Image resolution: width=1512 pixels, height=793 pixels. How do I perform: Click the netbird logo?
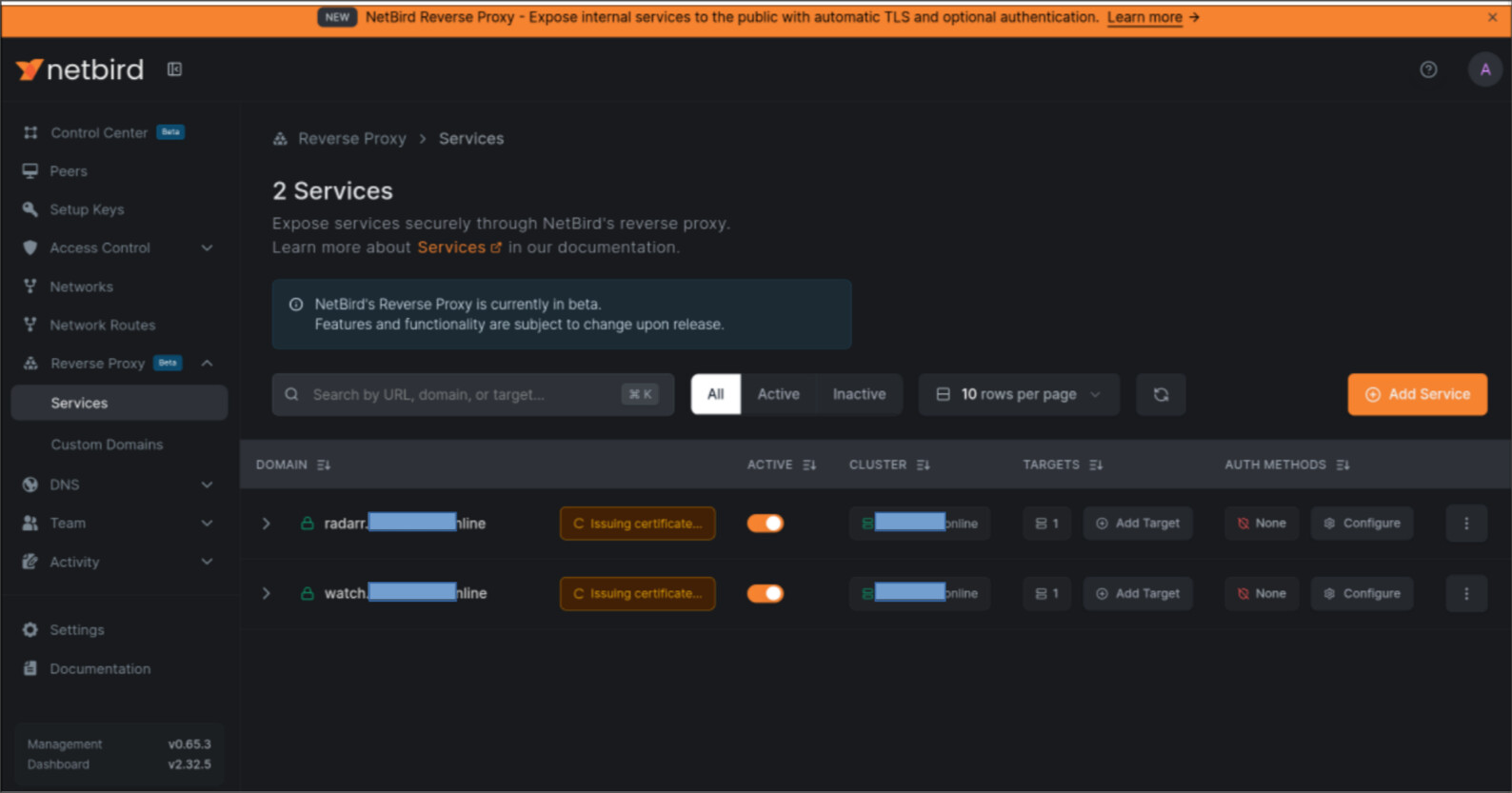(x=80, y=69)
